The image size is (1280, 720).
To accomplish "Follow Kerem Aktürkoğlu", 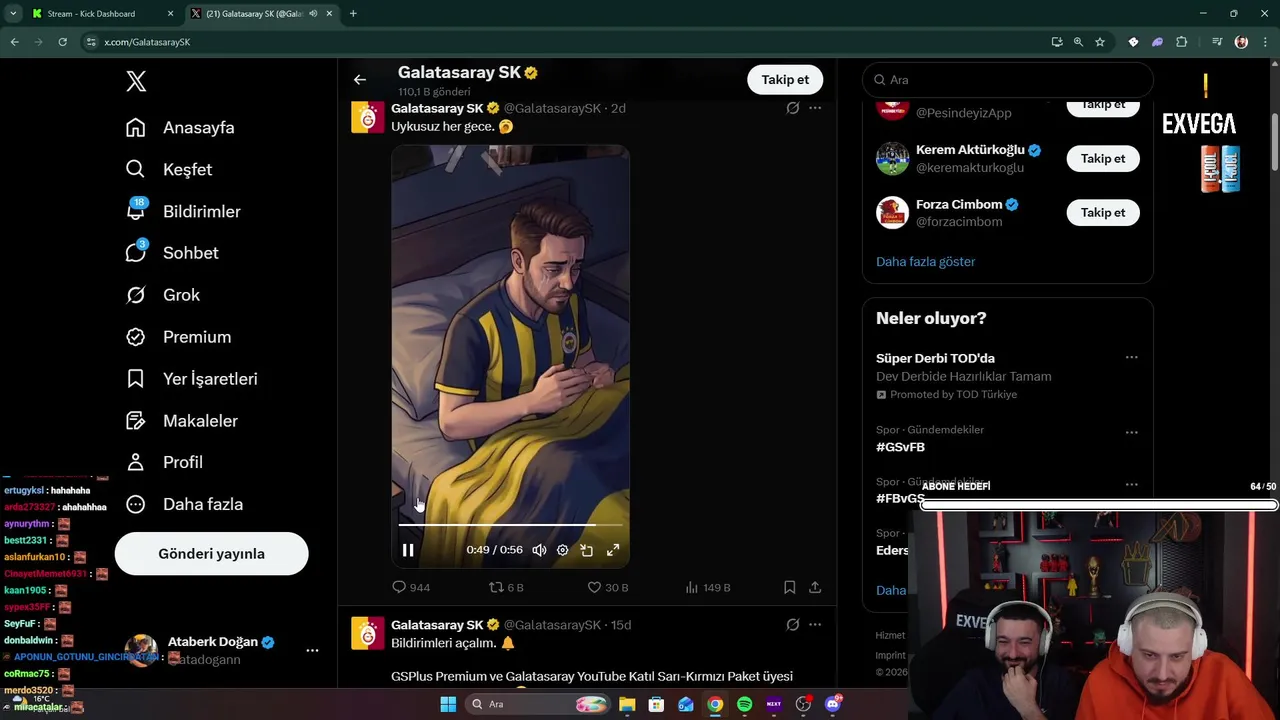I will click(1103, 159).
